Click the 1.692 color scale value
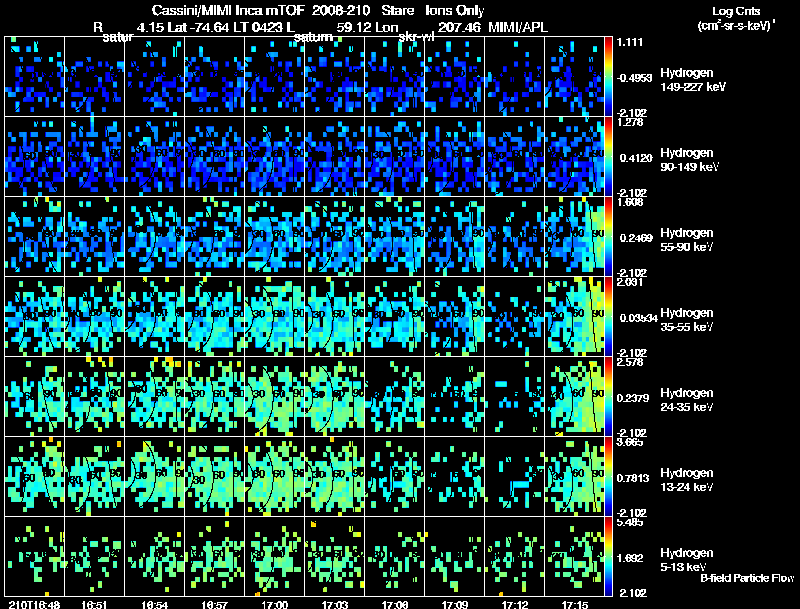 630,559
